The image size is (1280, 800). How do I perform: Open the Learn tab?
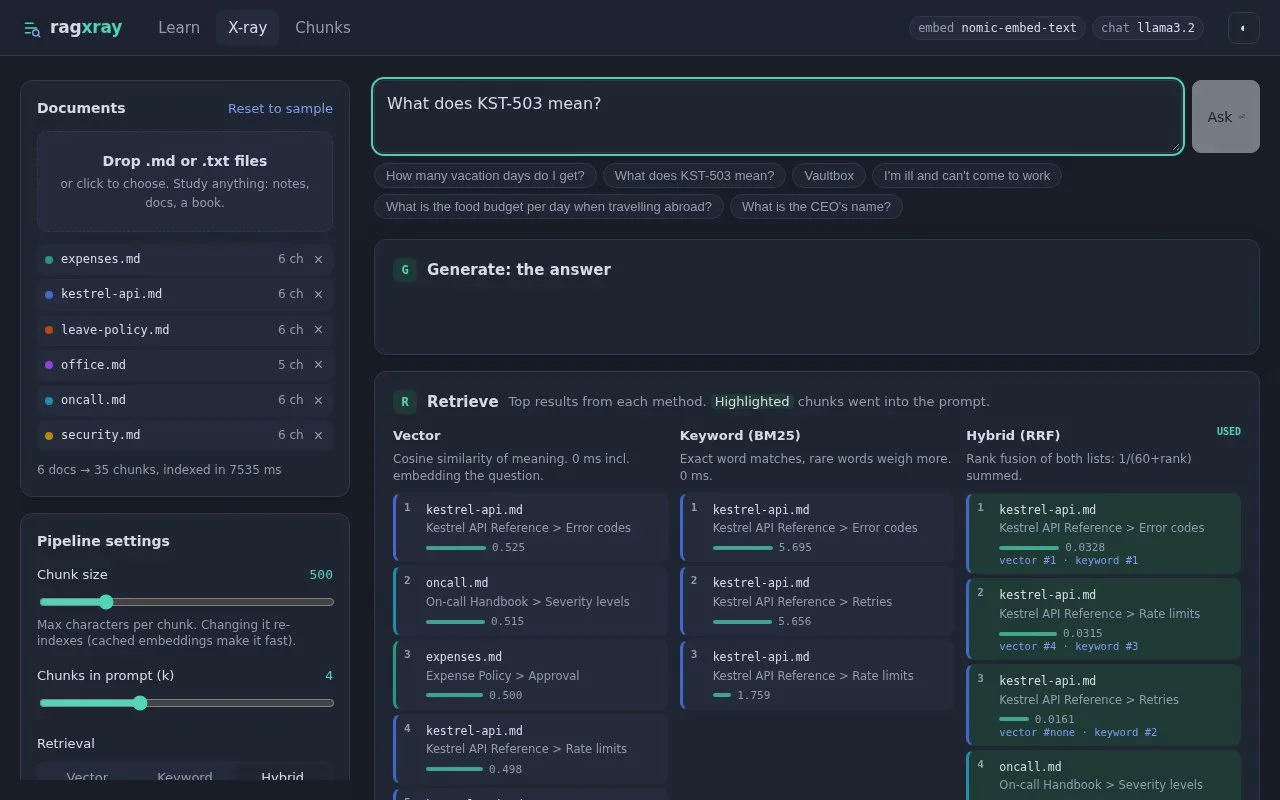(x=179, y=28)
